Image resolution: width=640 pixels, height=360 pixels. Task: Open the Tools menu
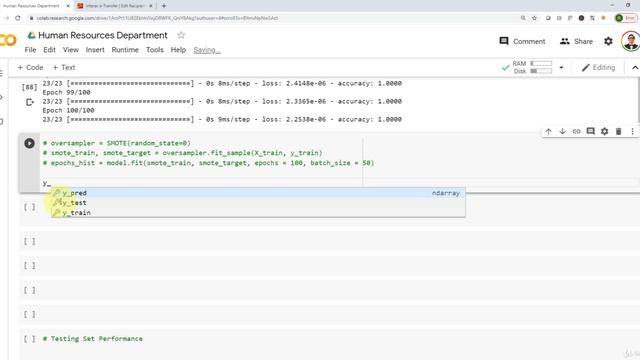tap(155, 50)
